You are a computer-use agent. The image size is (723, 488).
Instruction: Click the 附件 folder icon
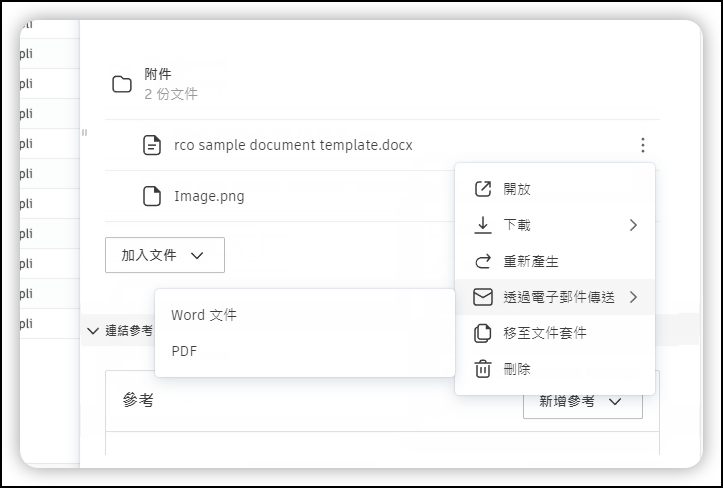click(x=122, y=84)
